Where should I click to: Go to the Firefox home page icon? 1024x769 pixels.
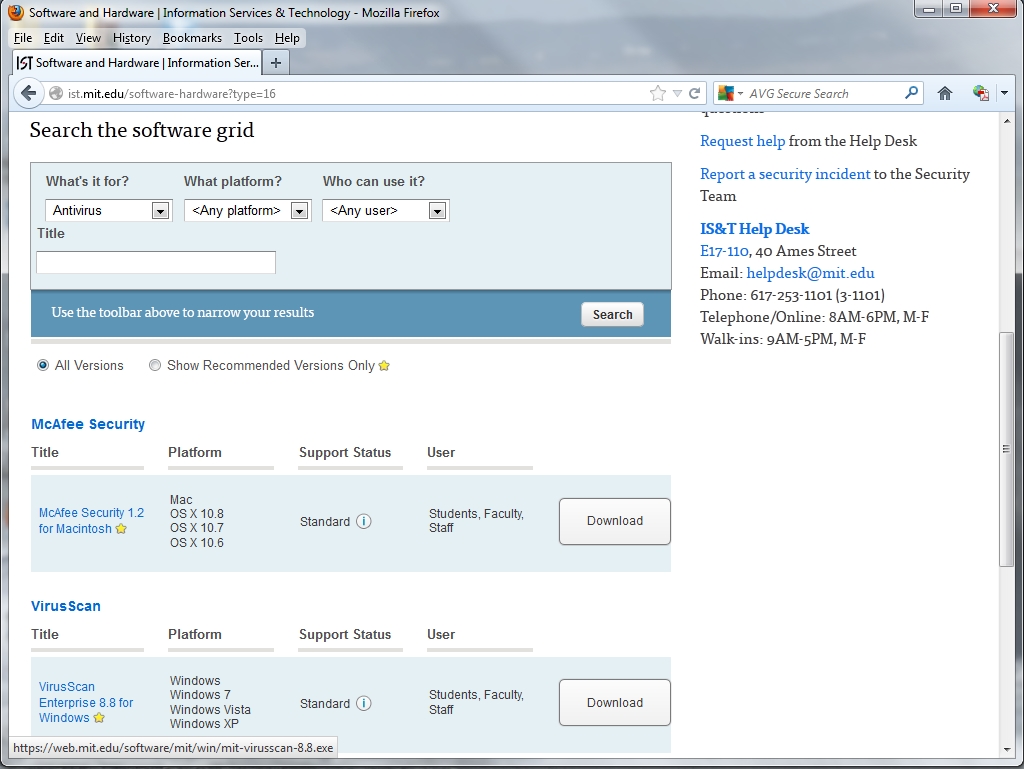point(944,93)
